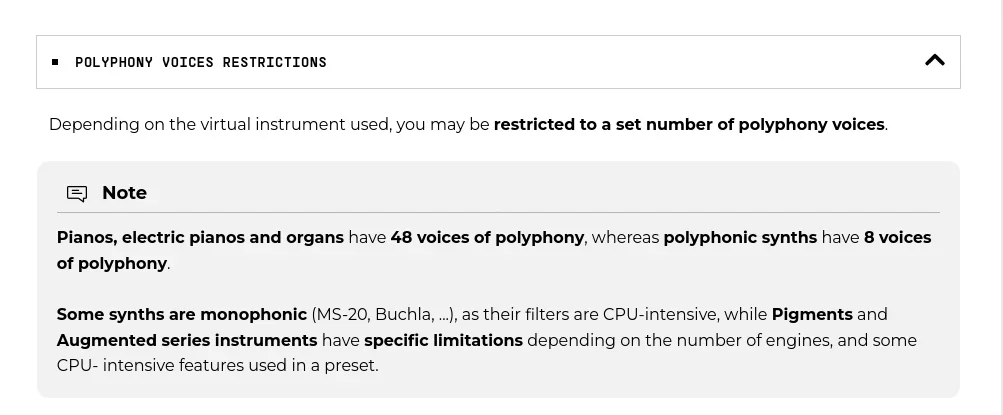Screen dimensions: 1003x415
Task: Click the Polyphony Voices Restrictions header title
Action: click(x=201, y=62)
